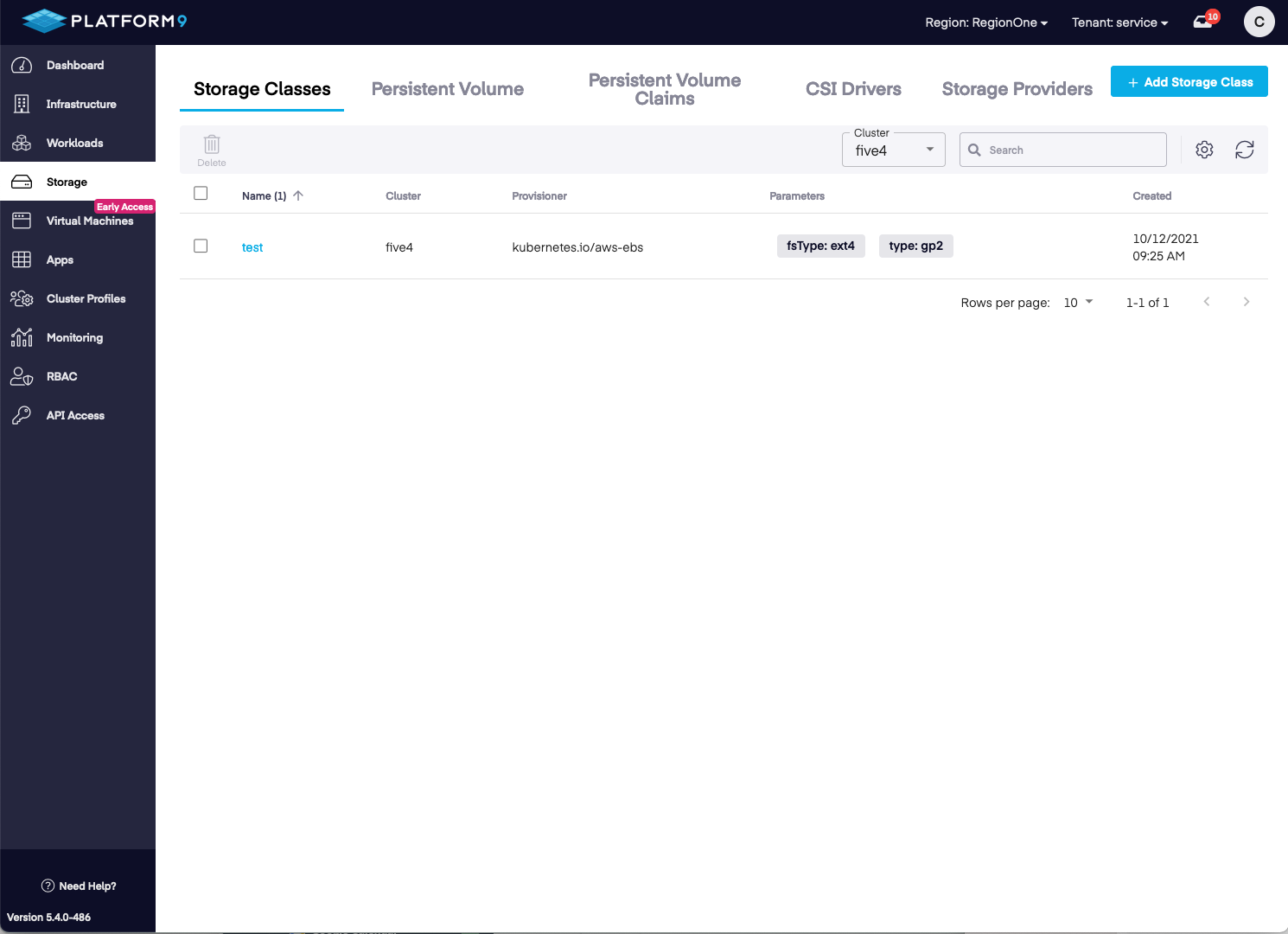Sort by the Name column arrow
The height and width of the screenshot is (934, 1288).
coord(298,195)
